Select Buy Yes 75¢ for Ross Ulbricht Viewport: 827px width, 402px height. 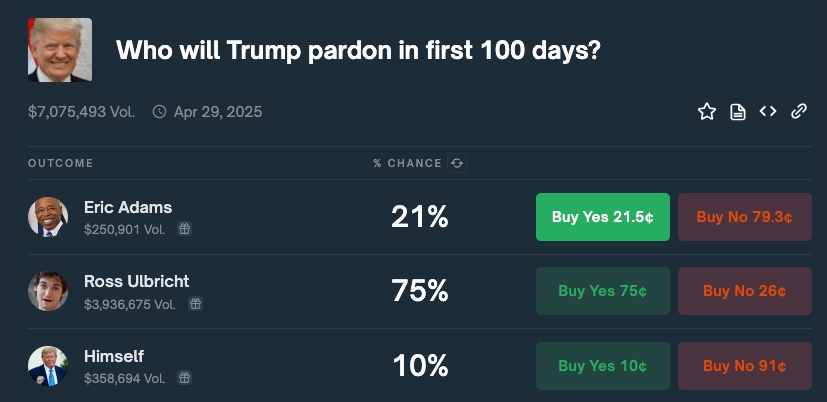point(603,291)
